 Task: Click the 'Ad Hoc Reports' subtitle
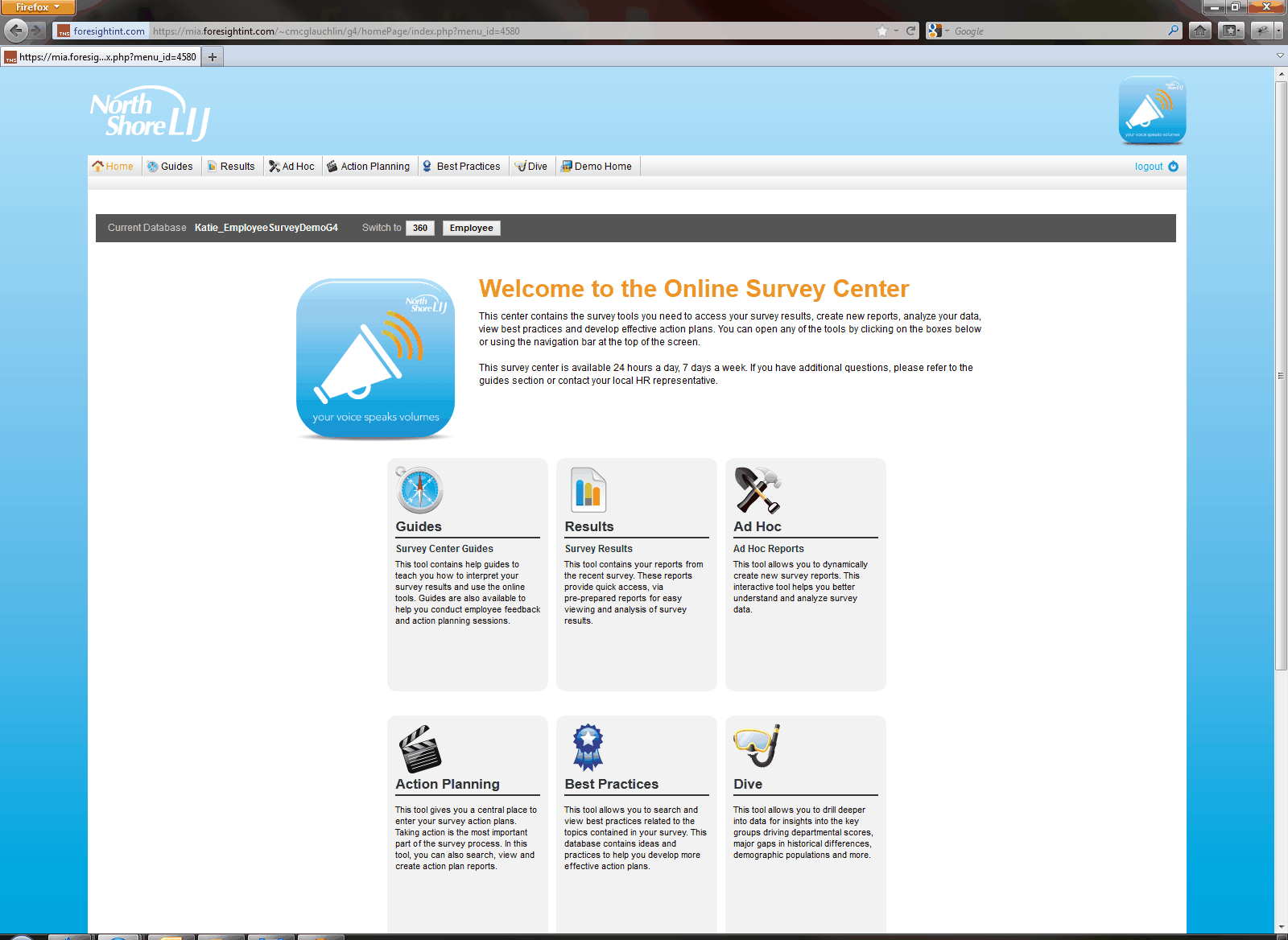point(769,549)
